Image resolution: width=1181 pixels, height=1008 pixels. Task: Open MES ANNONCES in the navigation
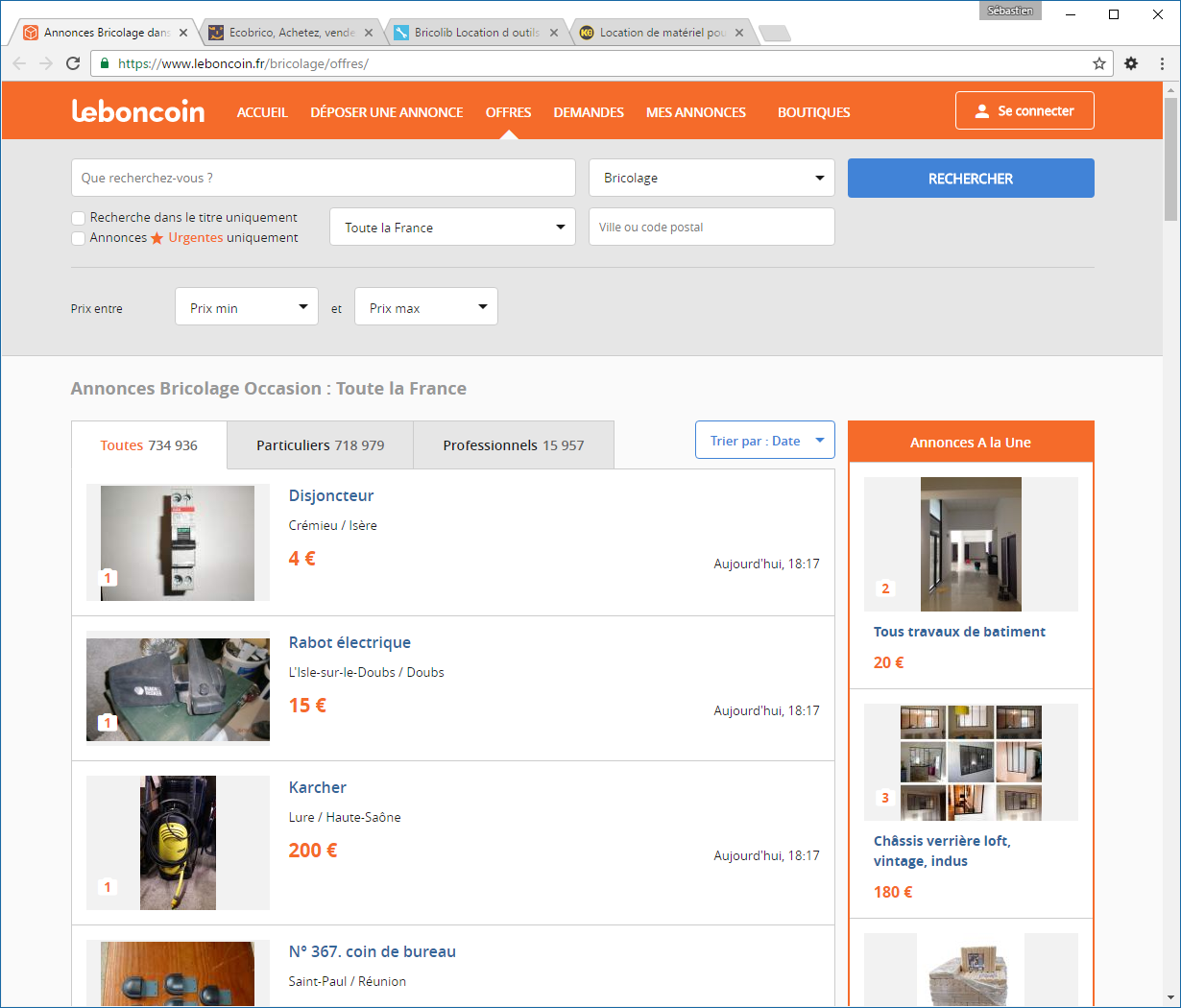(696, 112)
